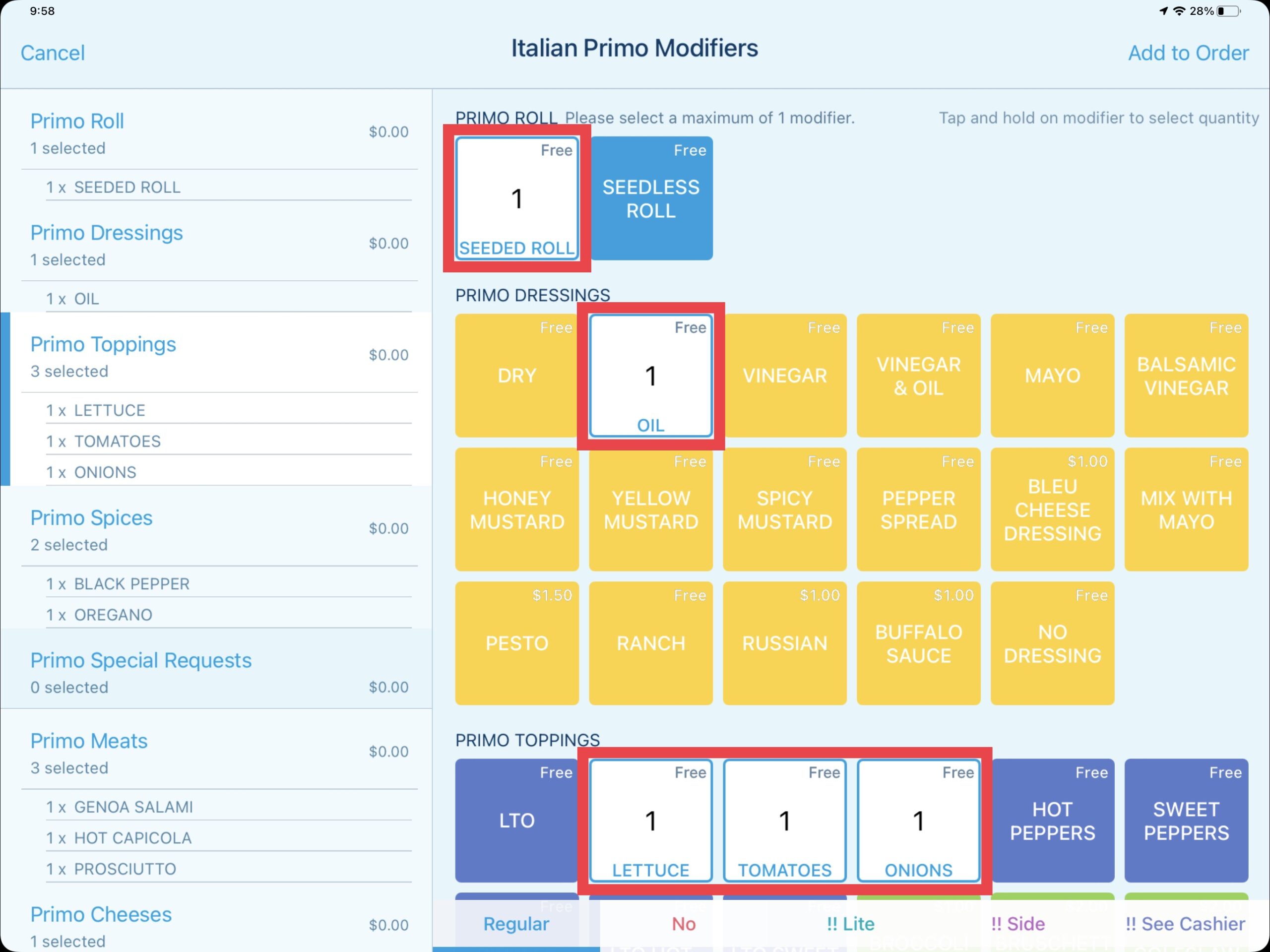The width and height of the screenshot is (1270, 952).
Task: Choose the DRY dressing tile
Action: pos(517,376)
